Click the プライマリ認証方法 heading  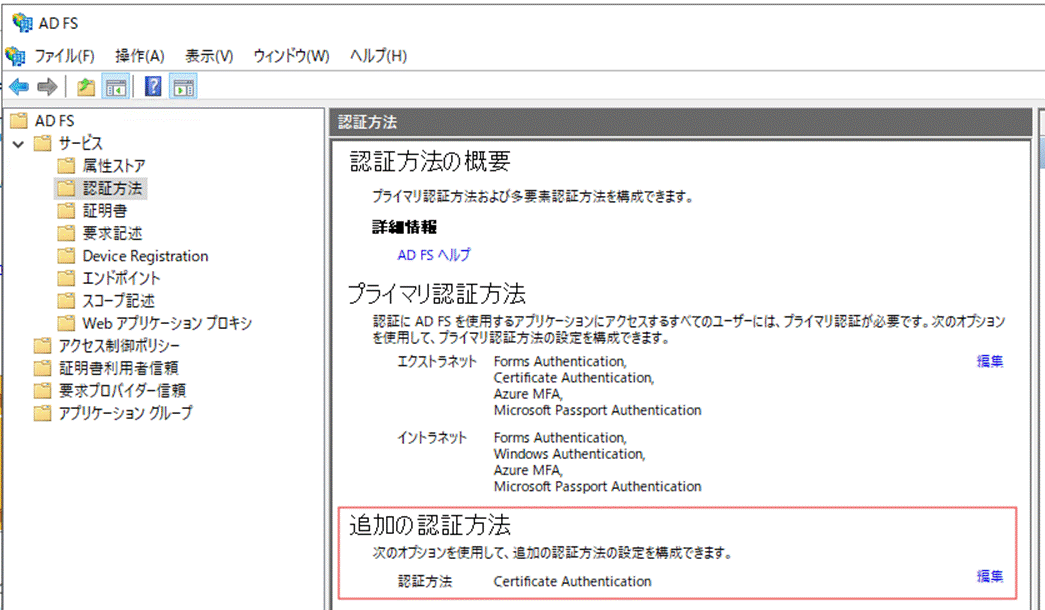click(437, 293)
